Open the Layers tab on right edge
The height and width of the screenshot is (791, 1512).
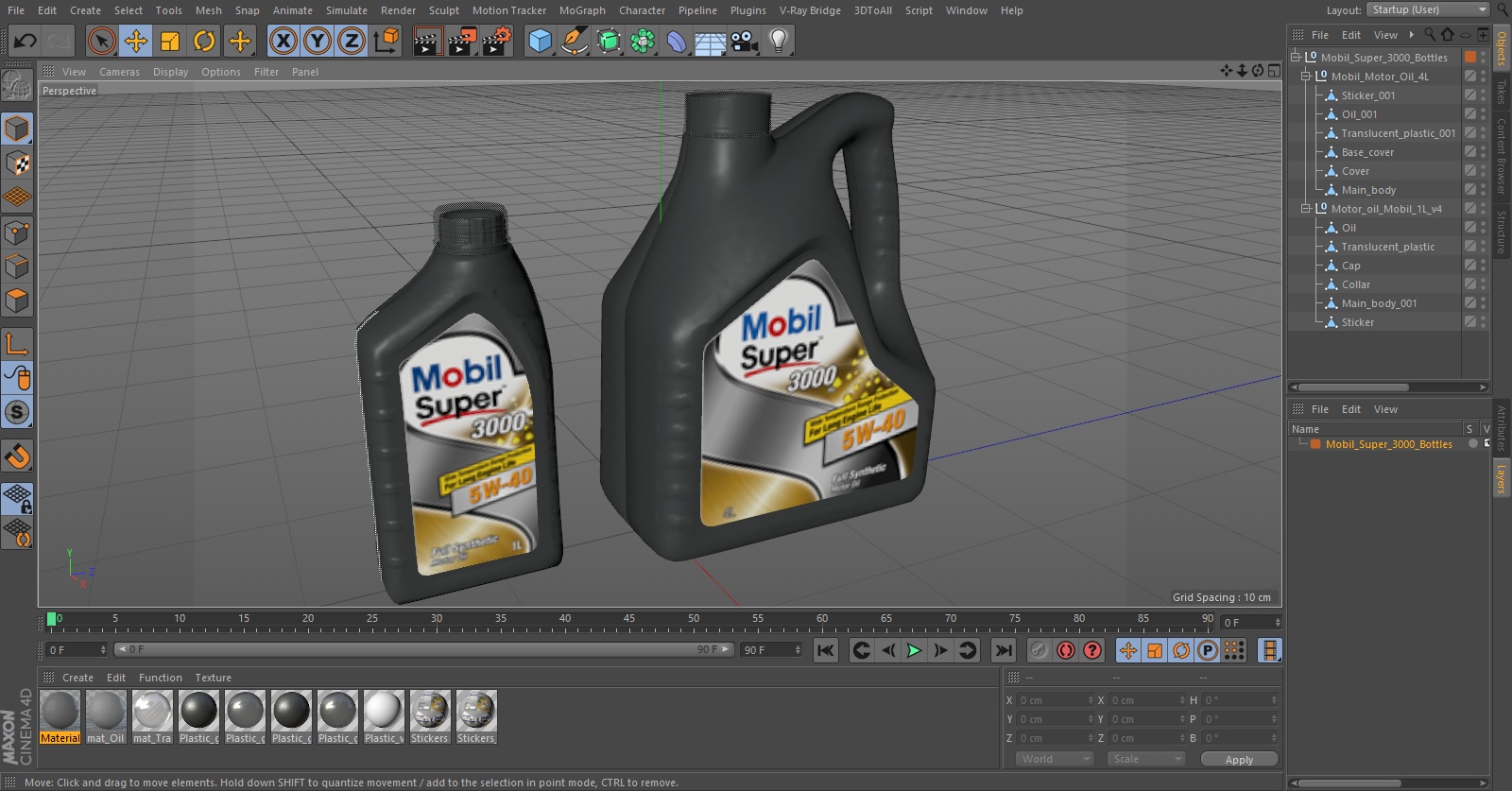1501,478
